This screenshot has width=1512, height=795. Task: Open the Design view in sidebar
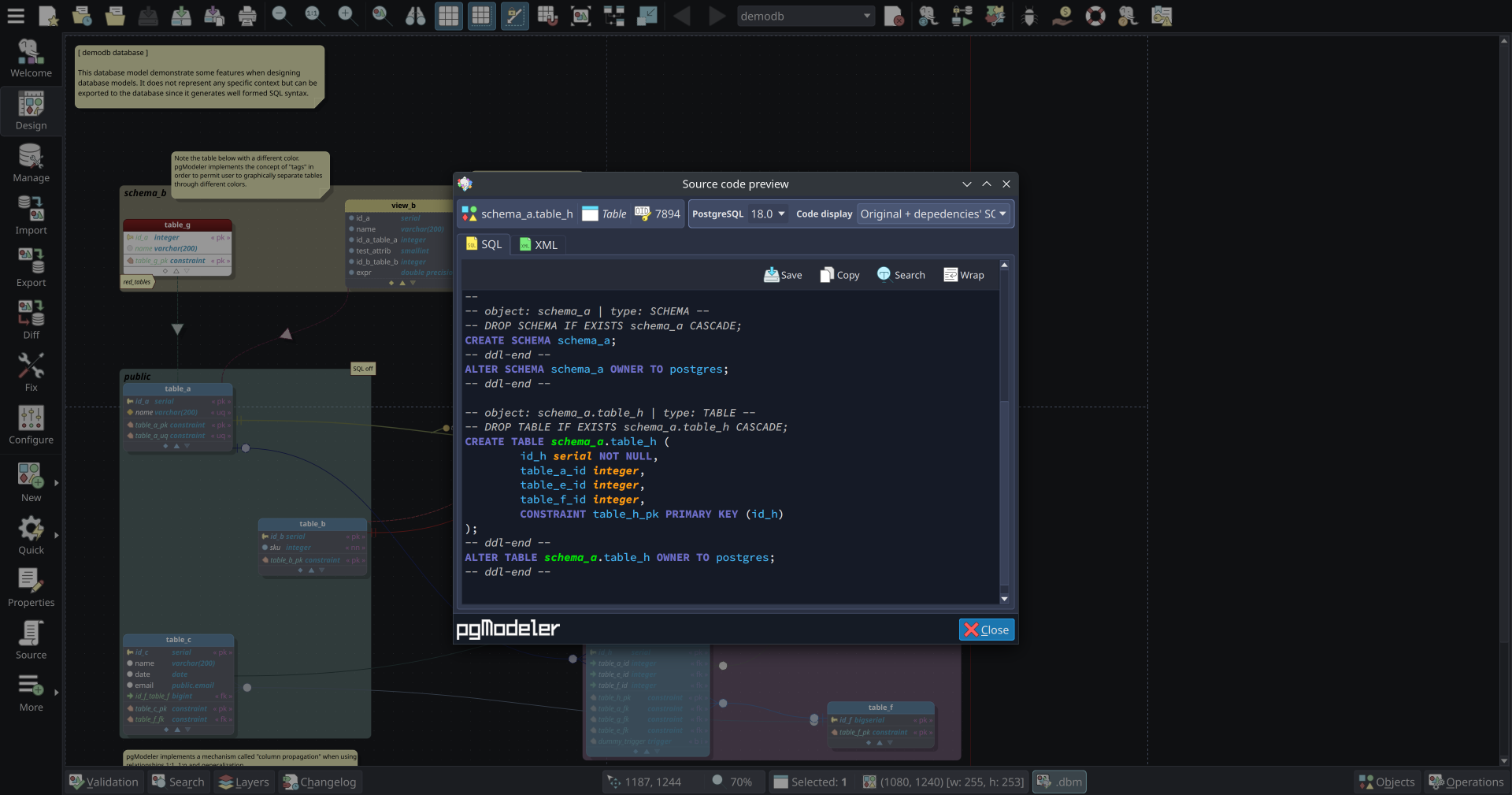[x=31, y=110]
